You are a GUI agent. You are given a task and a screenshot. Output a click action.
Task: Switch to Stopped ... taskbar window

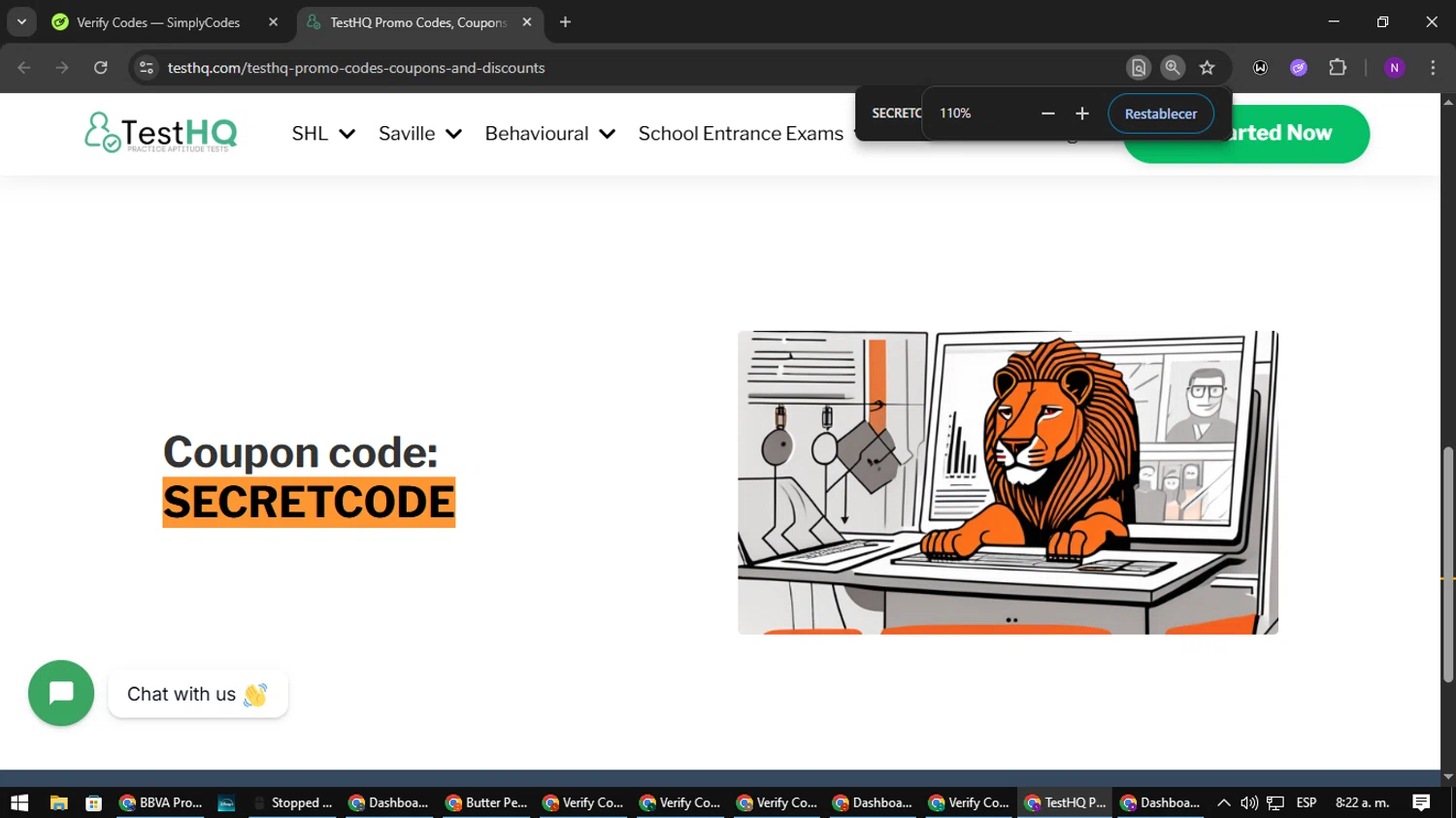[292, 802]
